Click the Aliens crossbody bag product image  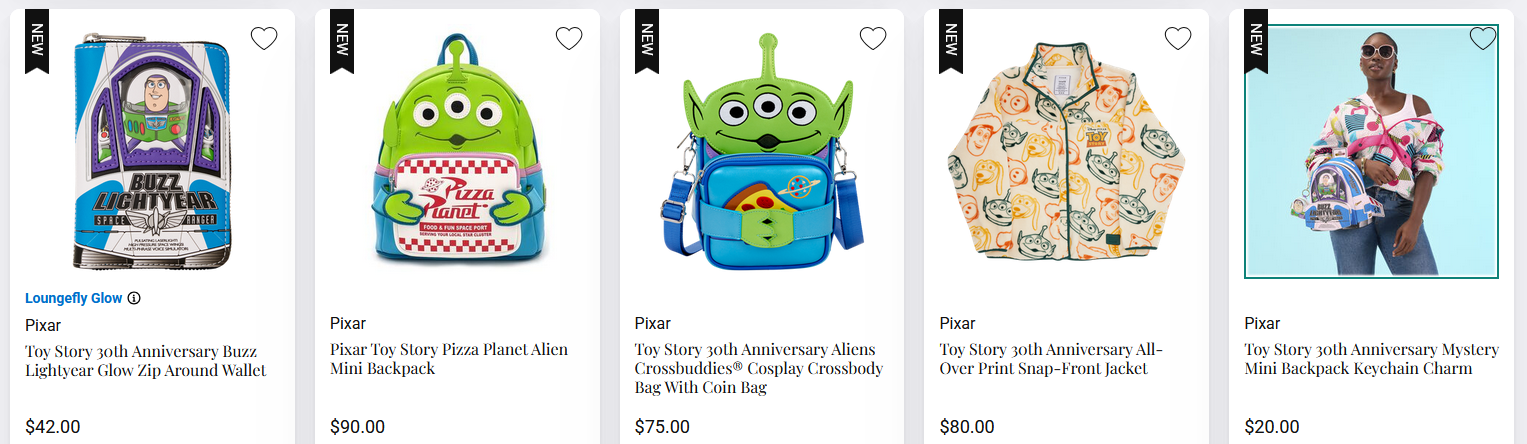tap(761, 150)
